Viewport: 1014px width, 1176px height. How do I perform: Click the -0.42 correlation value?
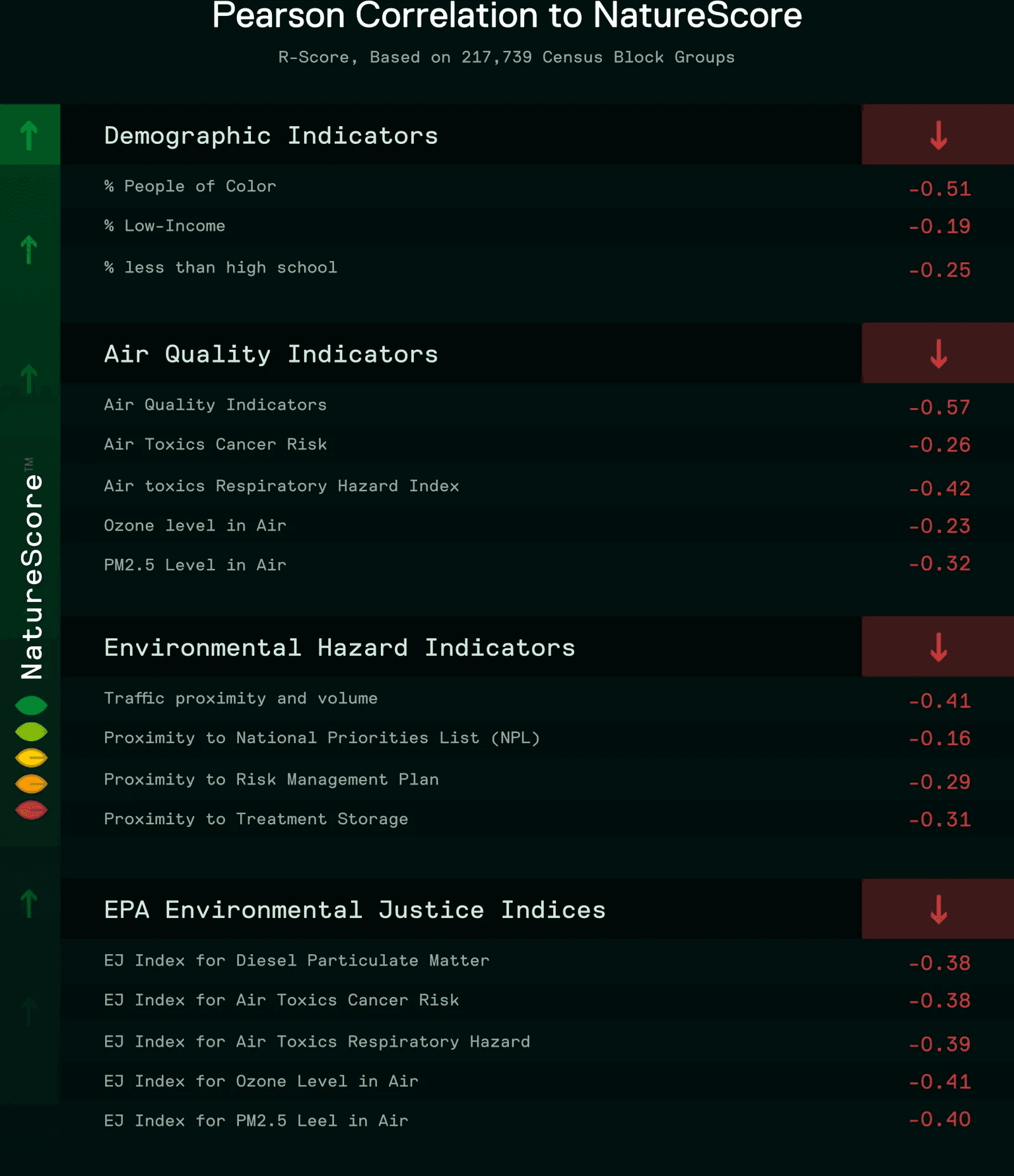[x=939, y=489]
